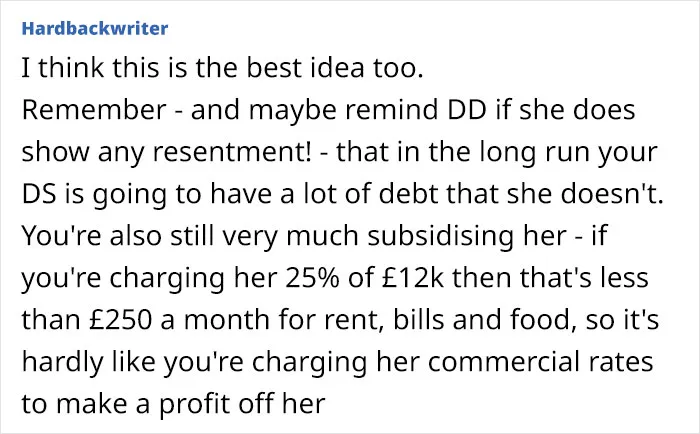700x434 pixels.
Task: Click the word 'month' in the comment
Action: (x=228, y=320)
